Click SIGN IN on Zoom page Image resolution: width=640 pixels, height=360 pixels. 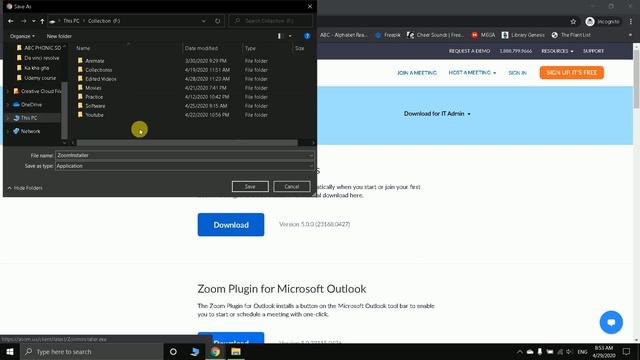[x=517, y=73]
